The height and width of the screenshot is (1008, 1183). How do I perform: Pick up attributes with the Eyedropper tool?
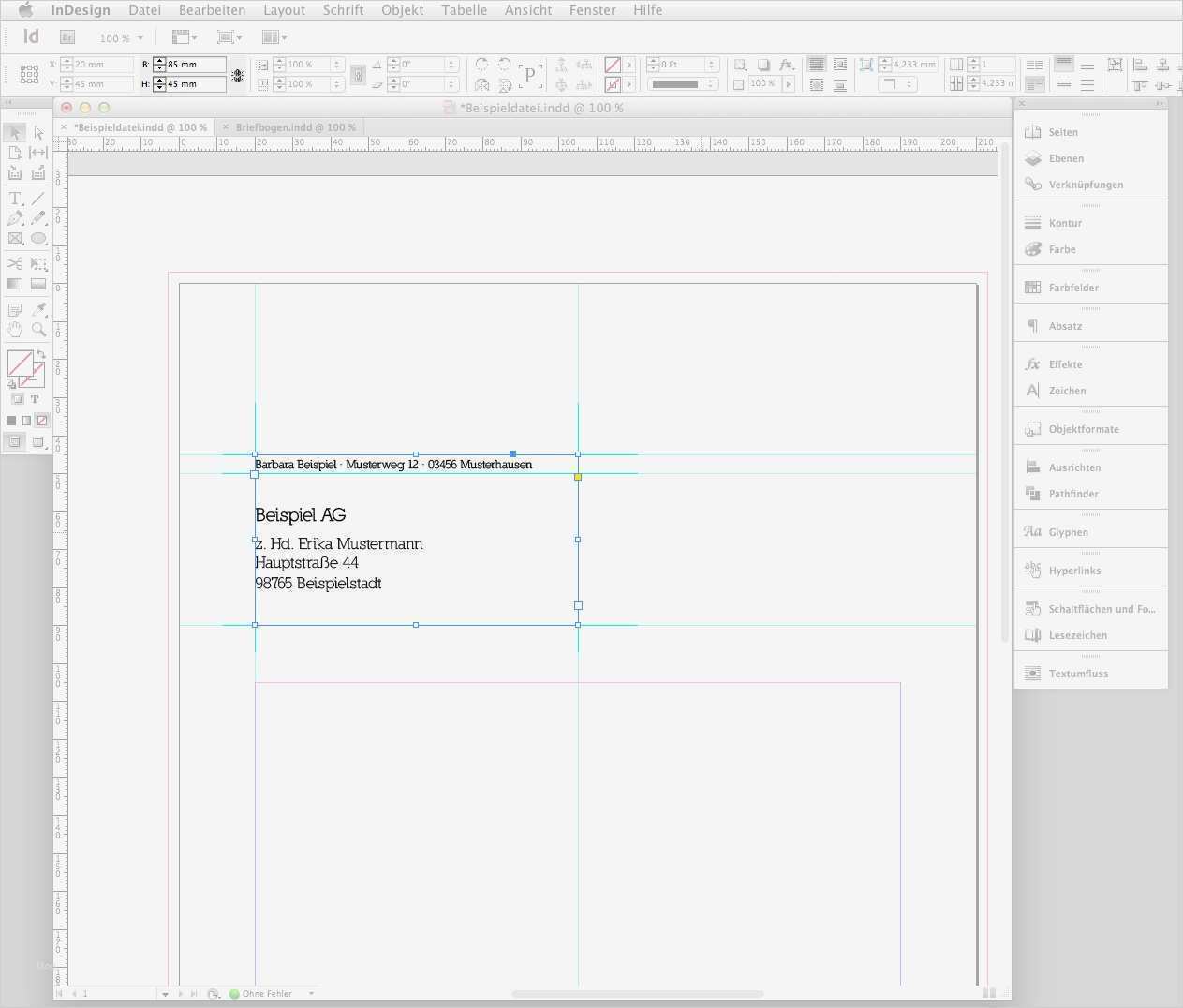tap(38, 309)
